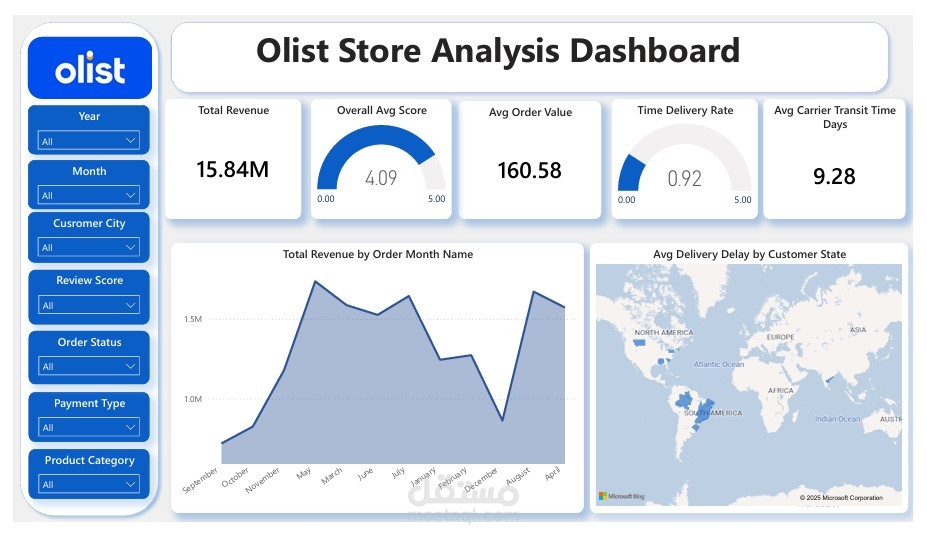Open the Month filter dropdown
Screen dimensions: 927x536
coord(89,194)
